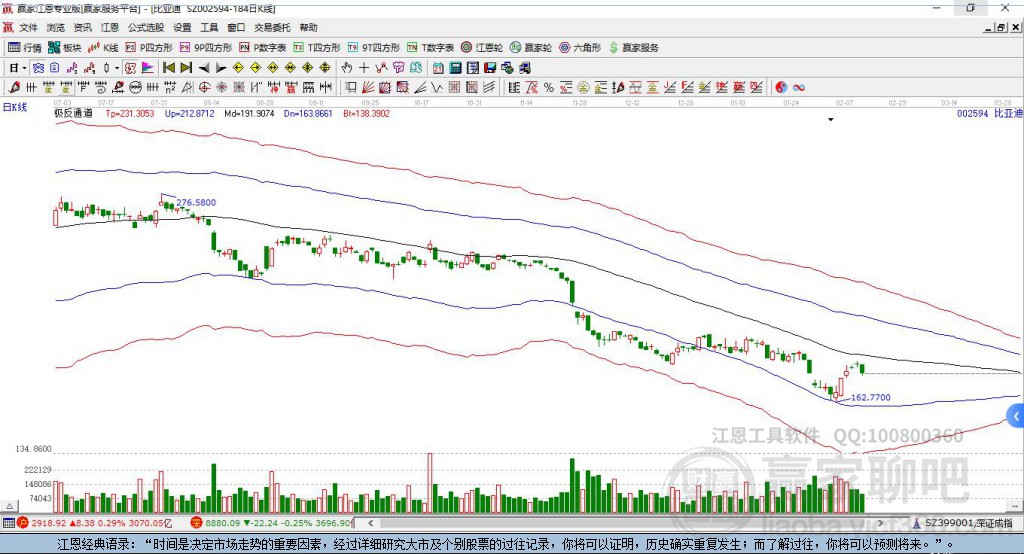Viewport: 1024px width, 554px height.
Task: Toggle the highlighted link icon after 日
Action: click(x=39, y=68)
